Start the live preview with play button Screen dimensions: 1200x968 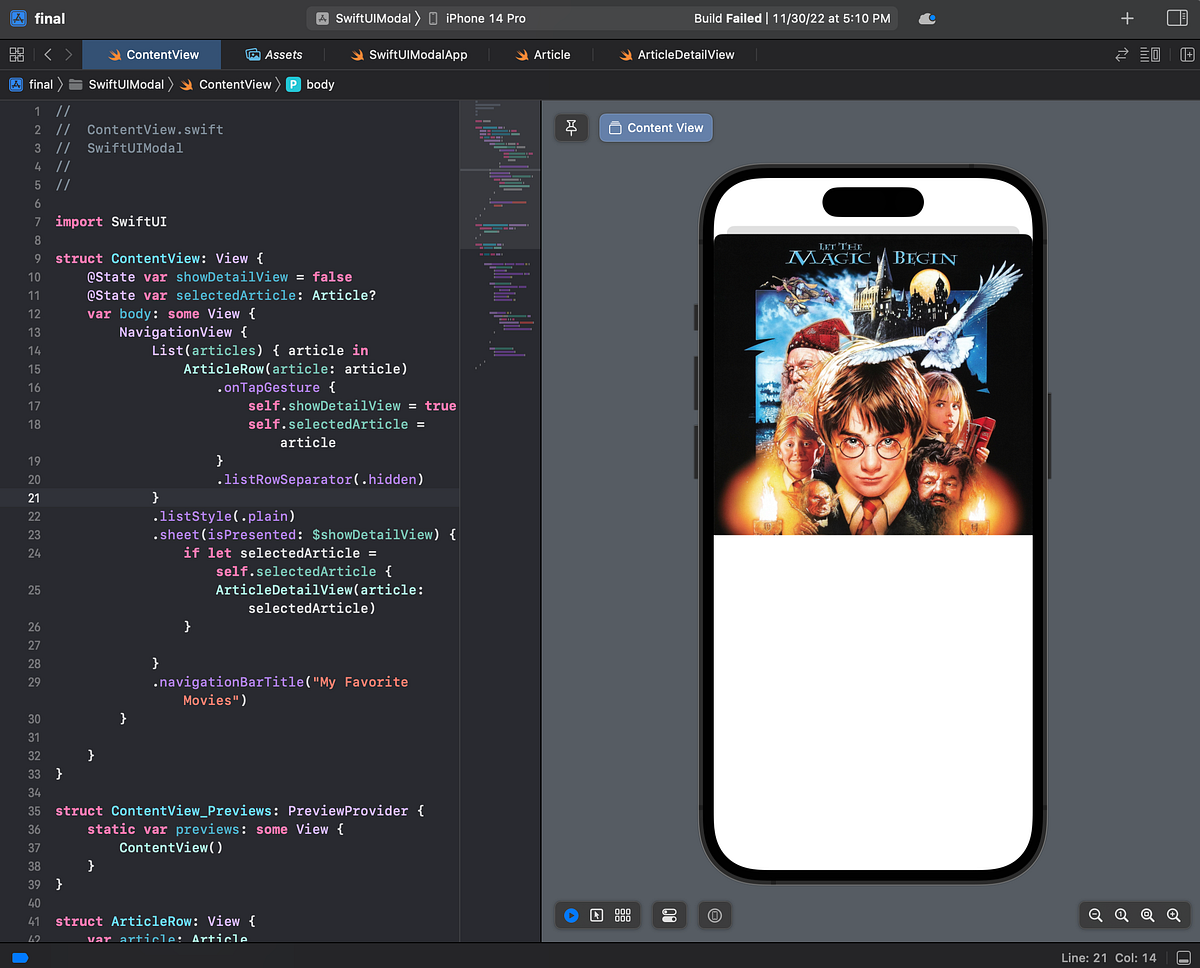click(571, 915)
